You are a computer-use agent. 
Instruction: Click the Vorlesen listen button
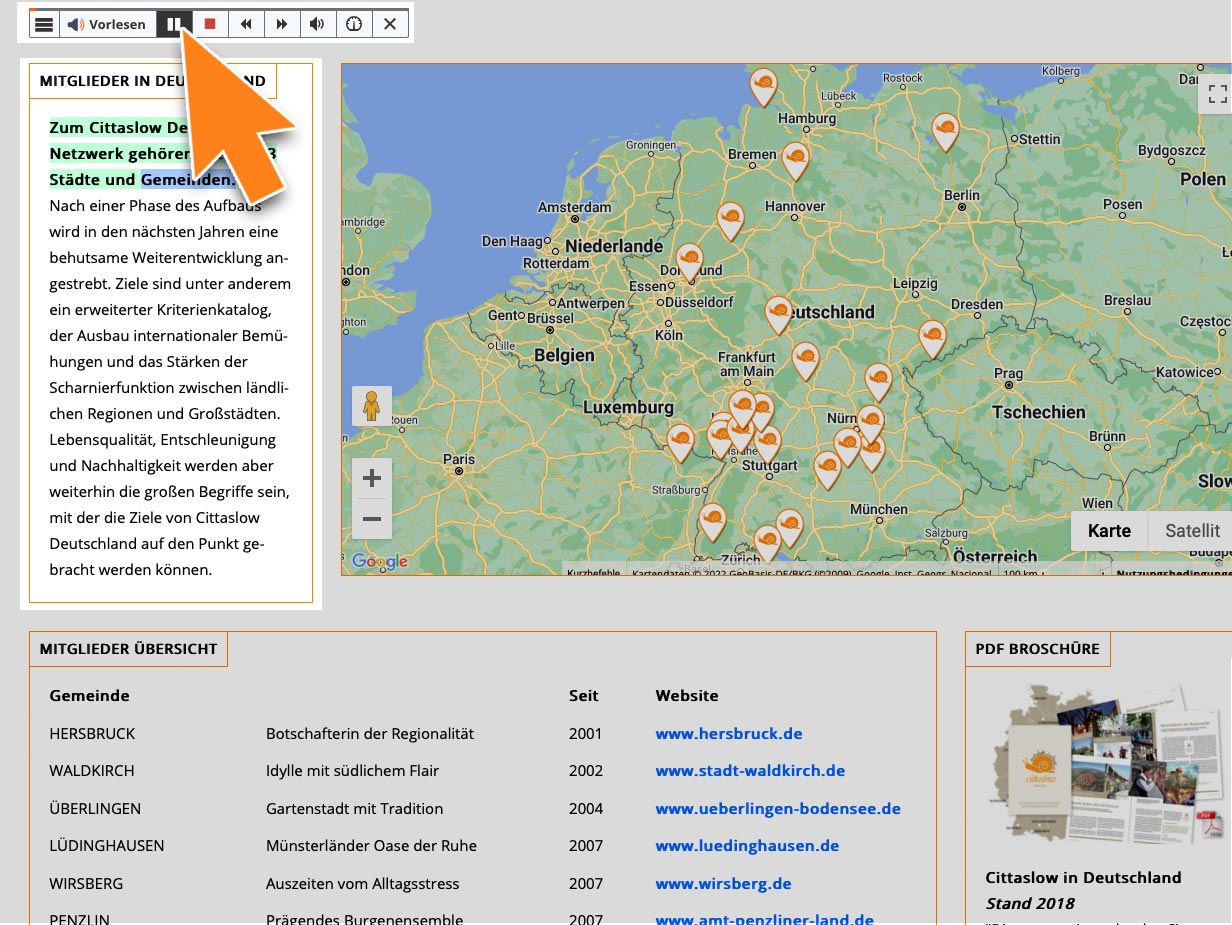pyautogui.click(x=107, y=24)
